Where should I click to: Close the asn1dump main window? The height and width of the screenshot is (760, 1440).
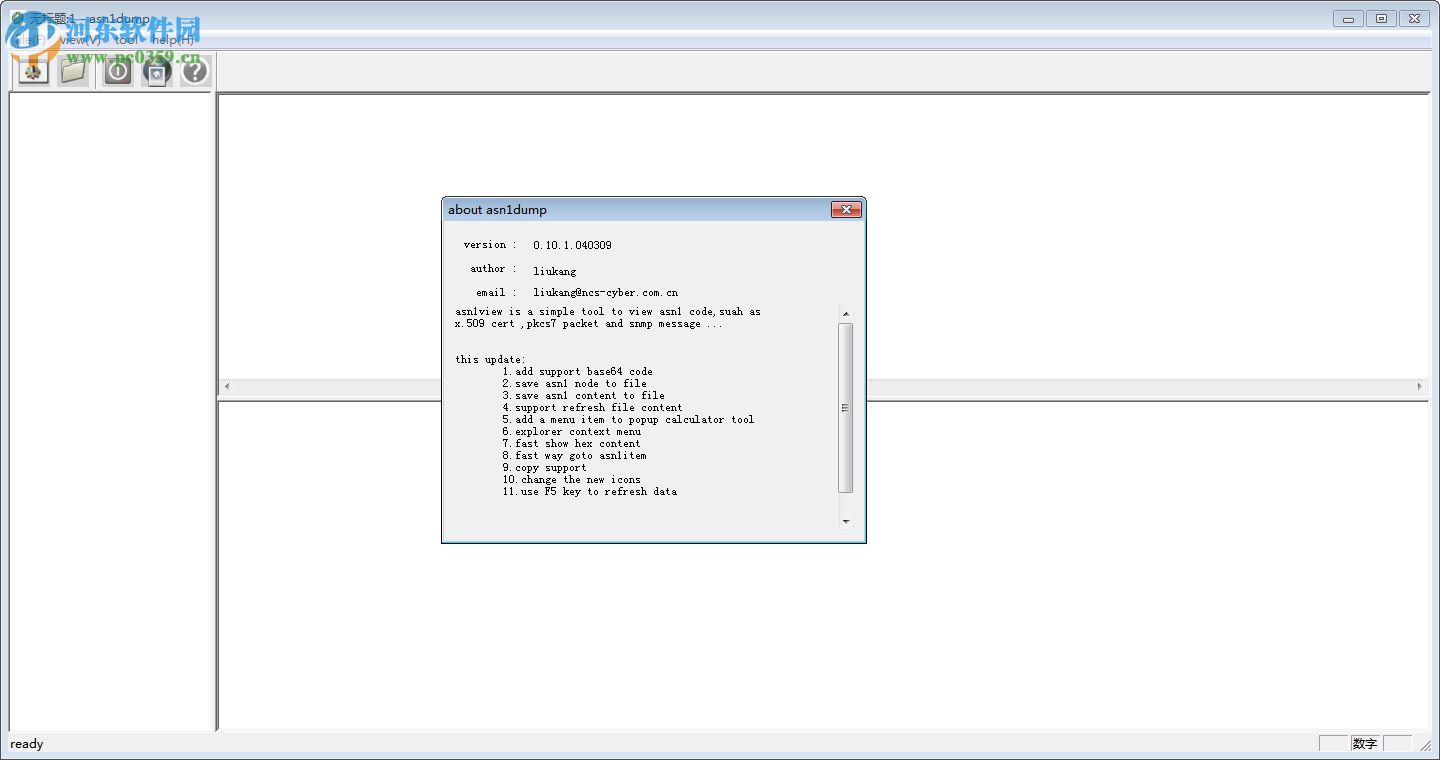tap(1414, 18)
